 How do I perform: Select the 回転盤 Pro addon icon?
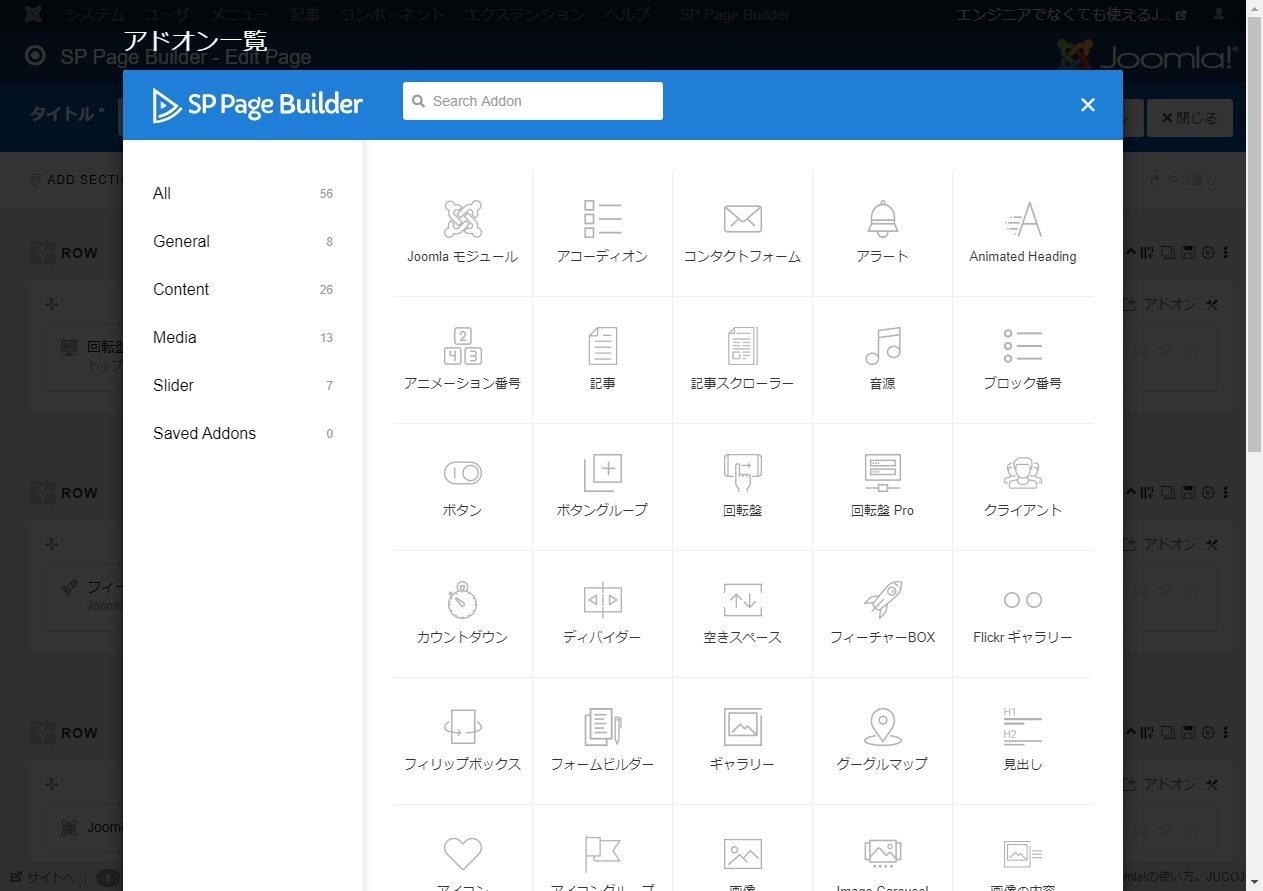(x=882, y=485)
